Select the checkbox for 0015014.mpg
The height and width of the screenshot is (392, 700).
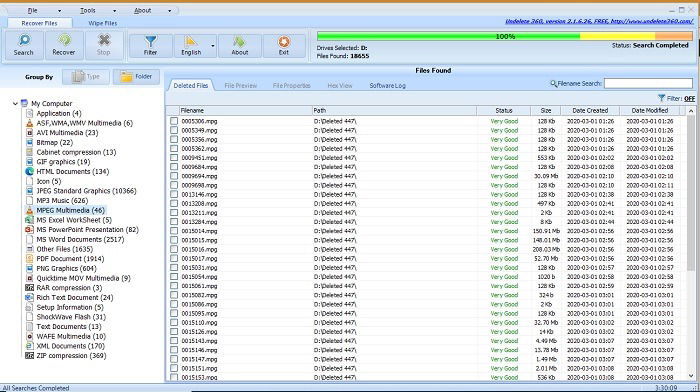point(174,231)
